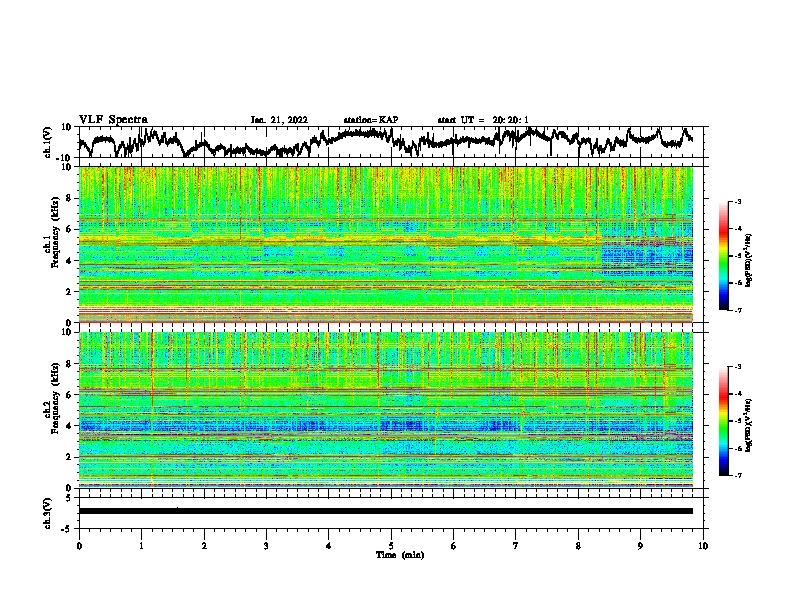Click the "4" kHz tick of ch.2 spectrogram
Screen dimensions: 792x612
coord(70,426)
